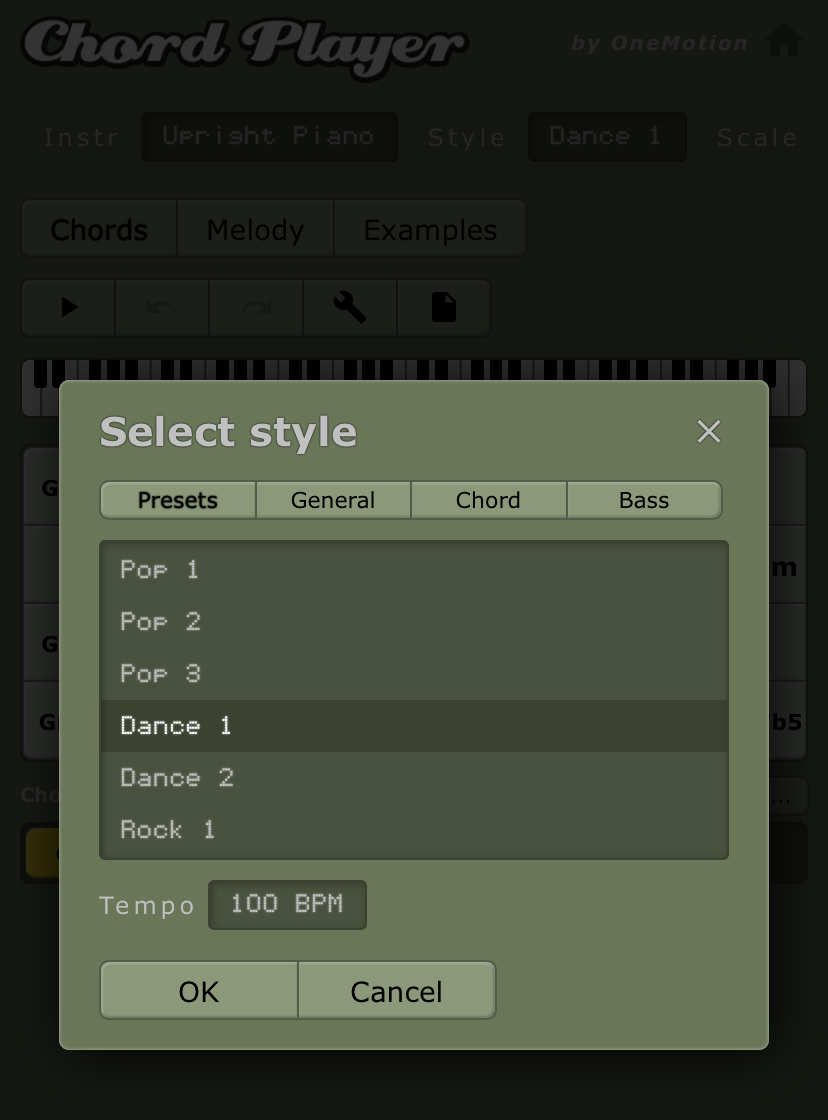Screen dimensions: 828x1120
Task: Open the Dance 1 style selector
Action: tap(606, 137)
